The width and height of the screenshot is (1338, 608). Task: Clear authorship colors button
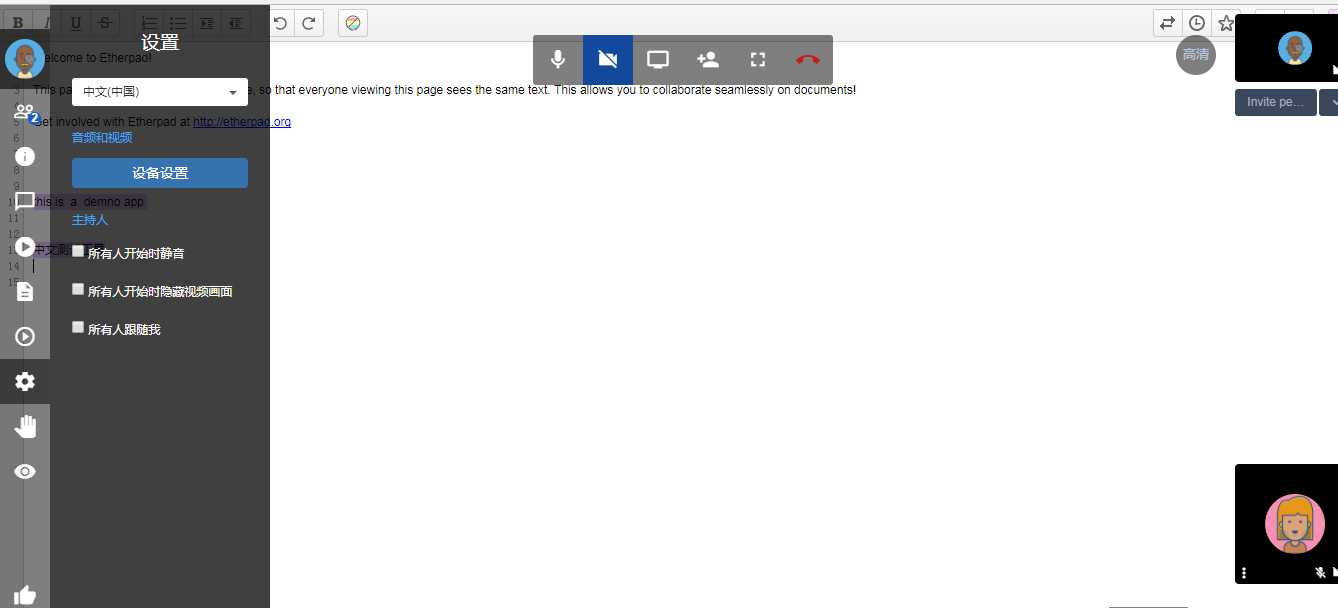click(x=353, y=23)
